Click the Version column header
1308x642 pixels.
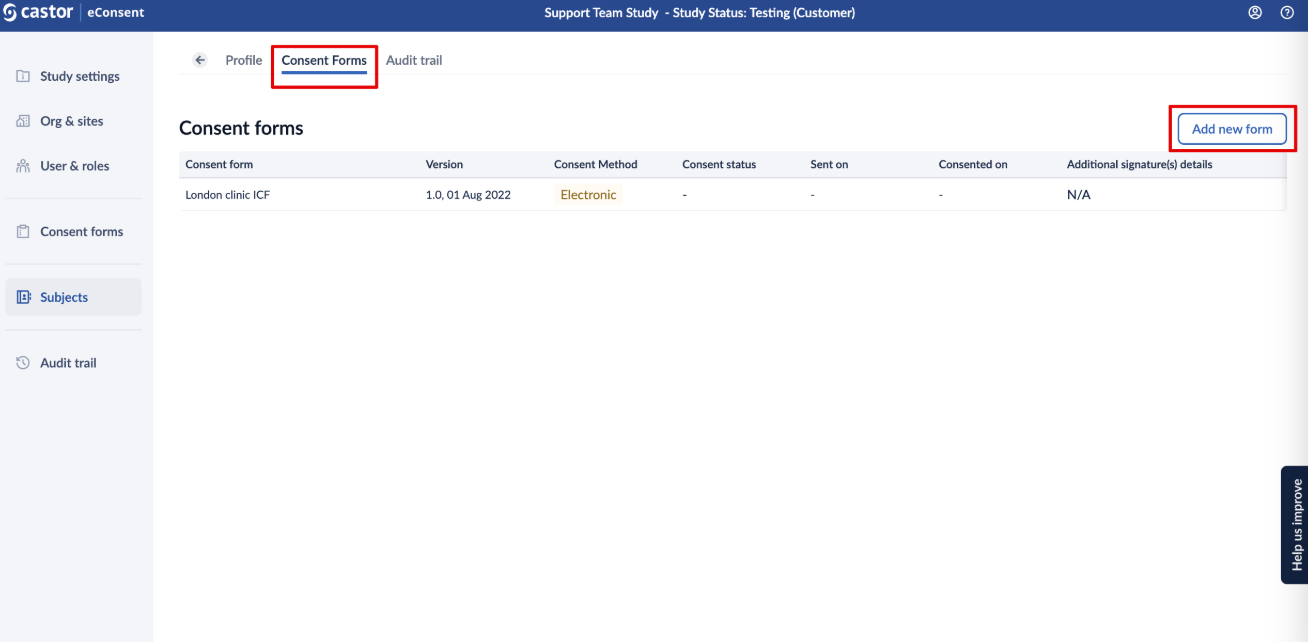pos(444,164)
